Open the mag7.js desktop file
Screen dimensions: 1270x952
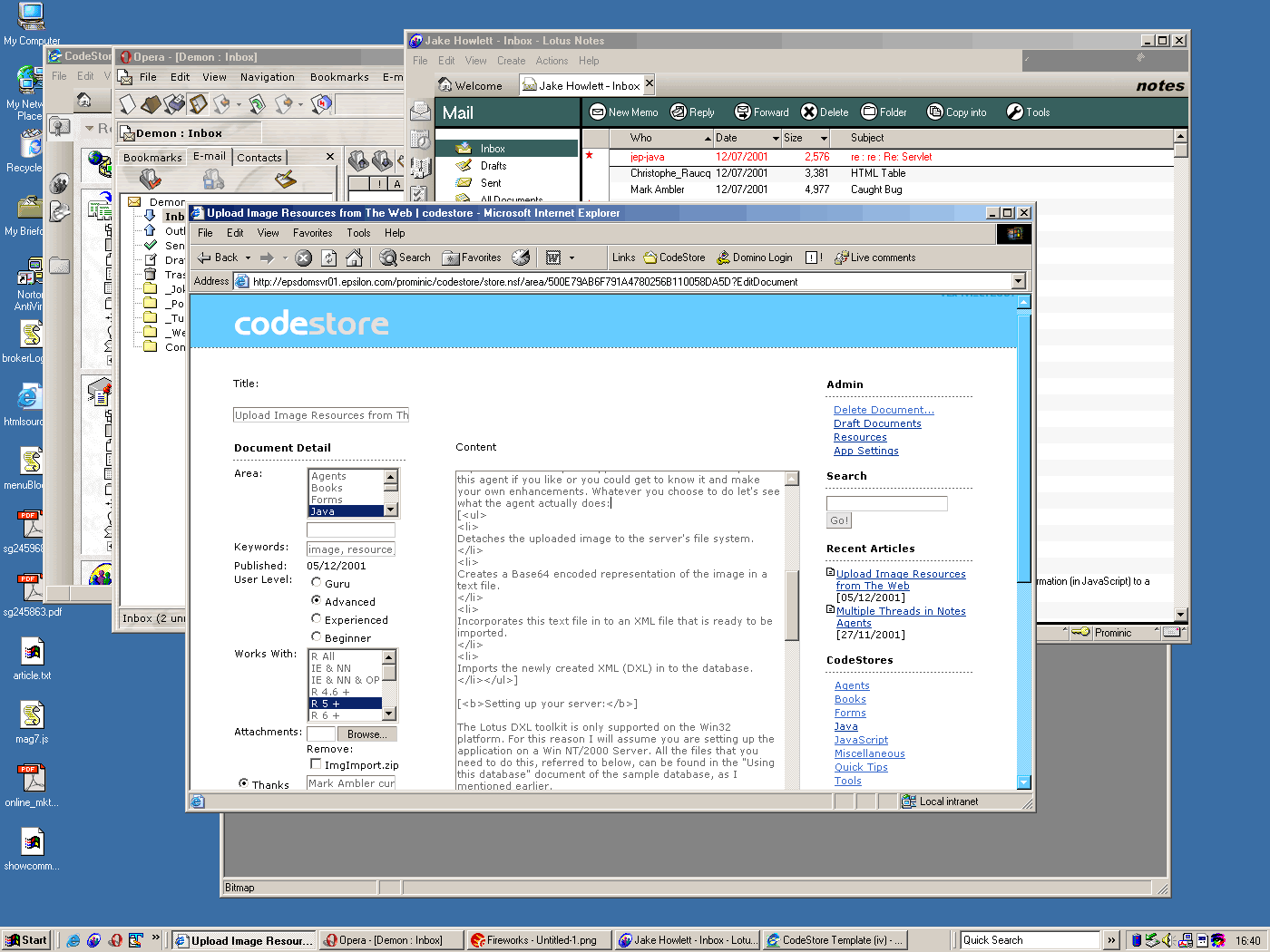tap(32, 723)
